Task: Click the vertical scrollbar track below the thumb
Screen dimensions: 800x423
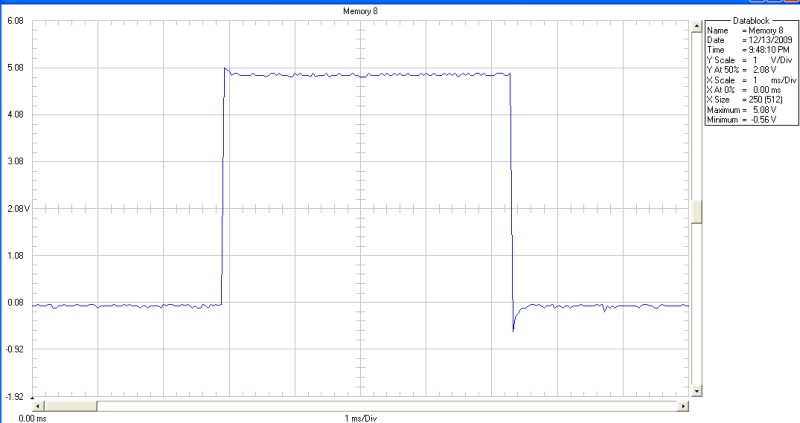Action: (x=697, y=310)
